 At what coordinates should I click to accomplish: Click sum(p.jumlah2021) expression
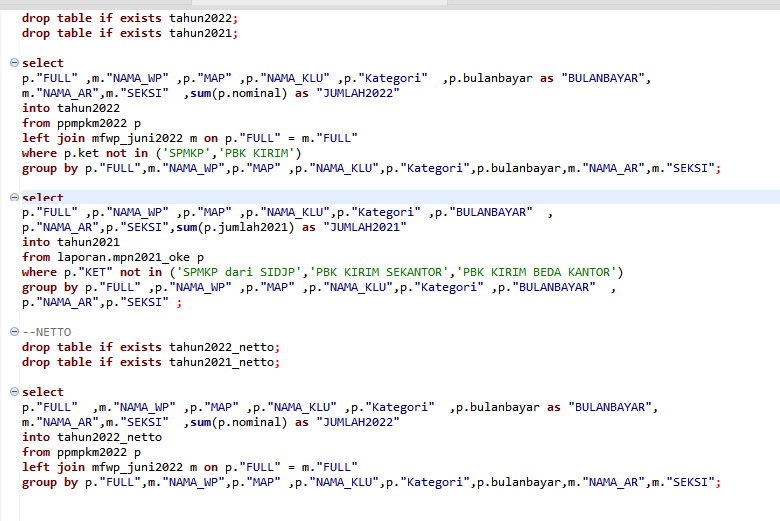click(x=235, y=227)
